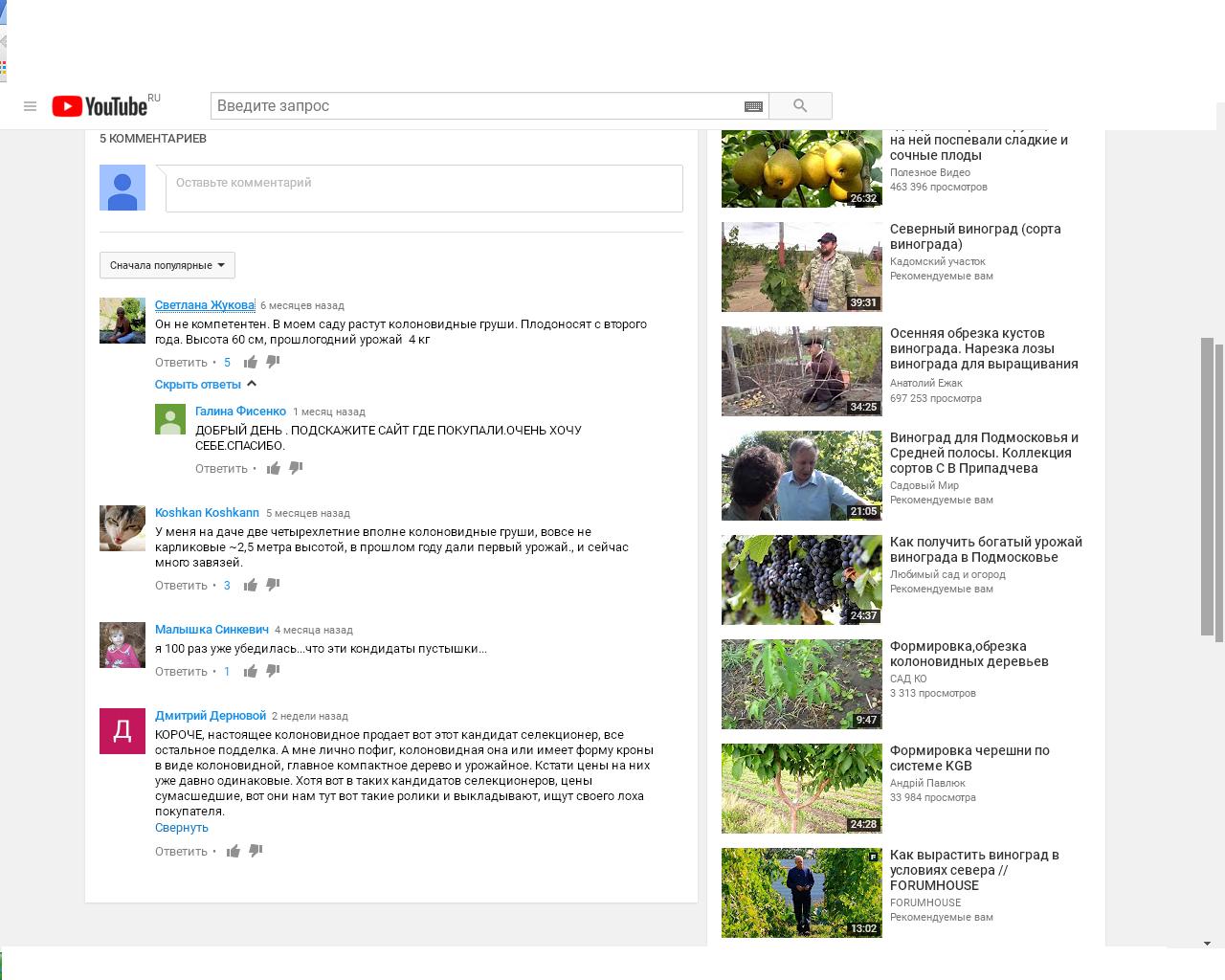The height and width of the screenshot is (980, 1225).
Task: Like Светлана Жукова's comment
Action: point(251,362)
